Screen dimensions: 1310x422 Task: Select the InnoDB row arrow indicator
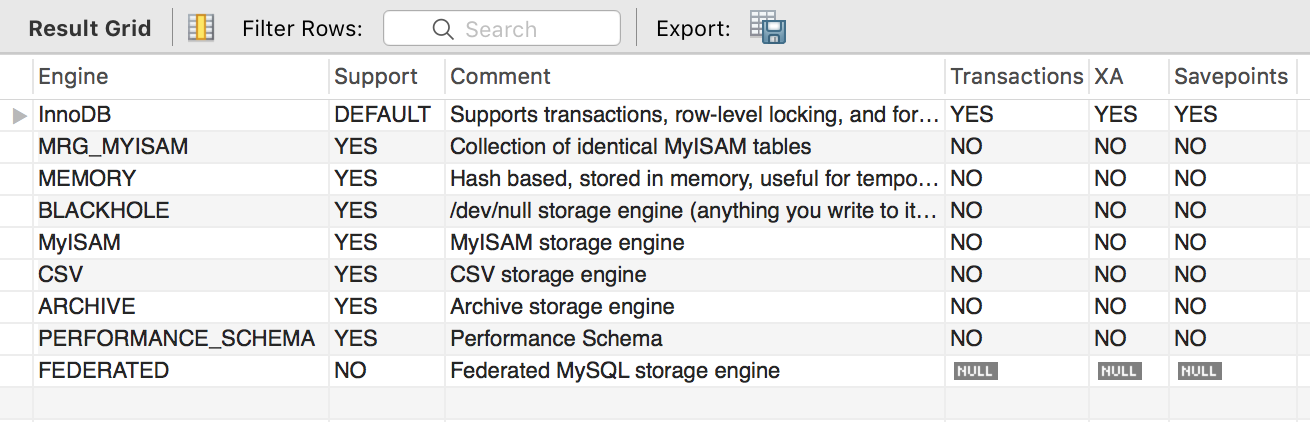19,115
